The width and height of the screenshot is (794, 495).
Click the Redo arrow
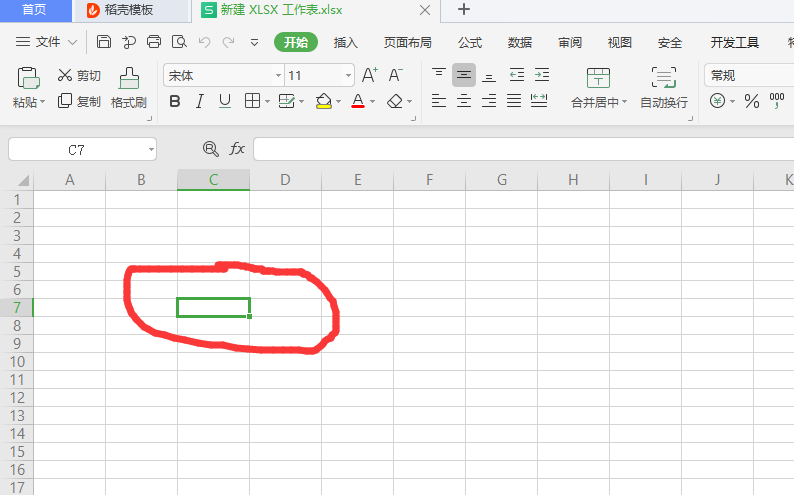pyautogui.click(x=229, y=42)
